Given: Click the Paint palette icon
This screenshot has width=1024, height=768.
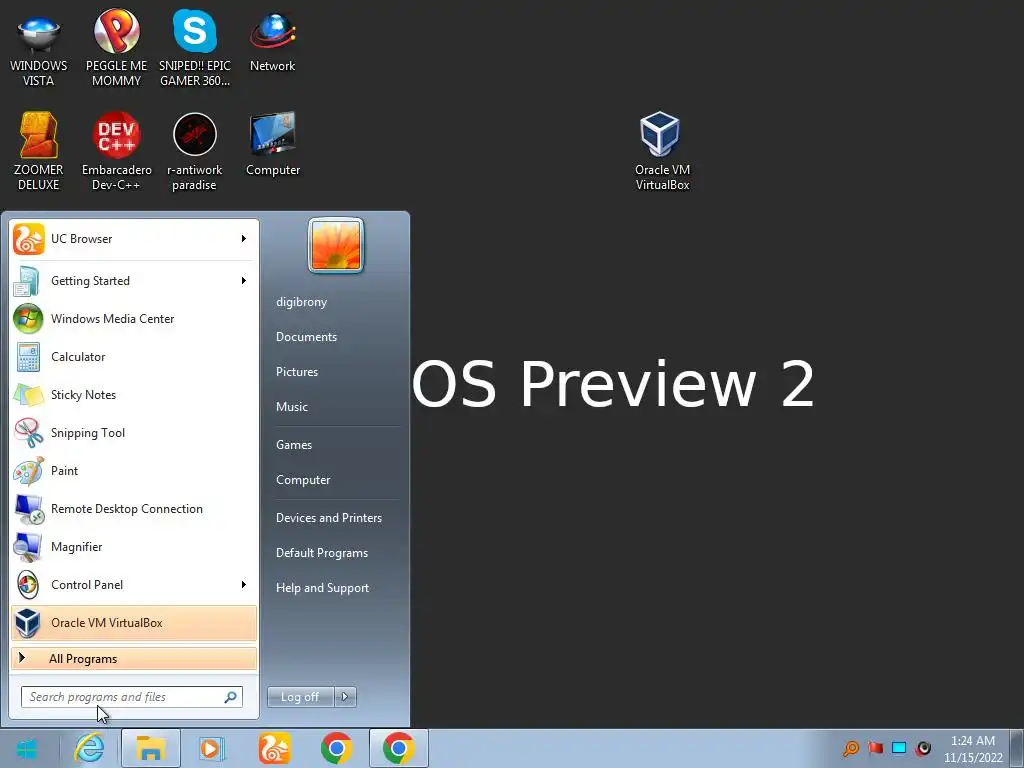Looking at the screenshot, I should [28, 471].
